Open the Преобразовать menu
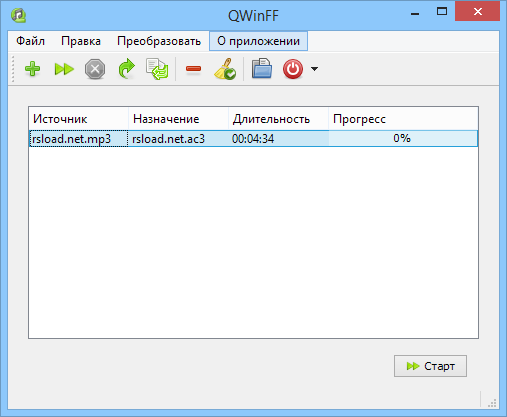 point(159,41)
